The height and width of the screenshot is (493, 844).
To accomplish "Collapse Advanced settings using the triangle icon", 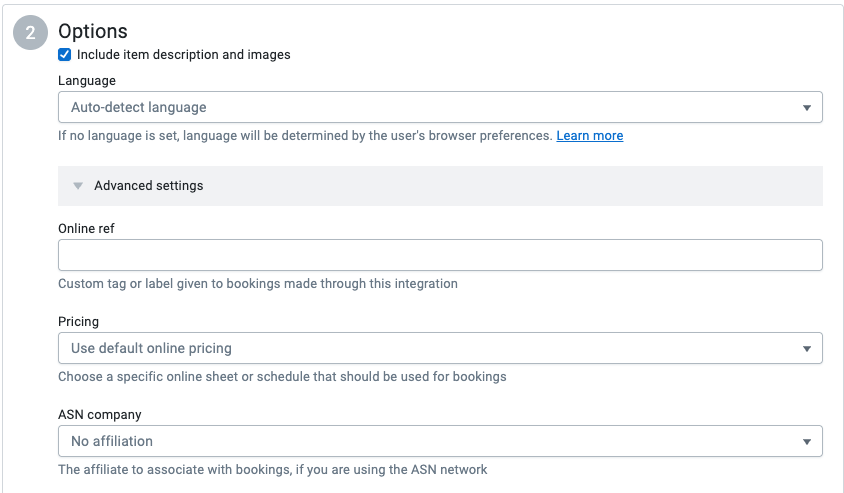I will click(x=78, y=186).
